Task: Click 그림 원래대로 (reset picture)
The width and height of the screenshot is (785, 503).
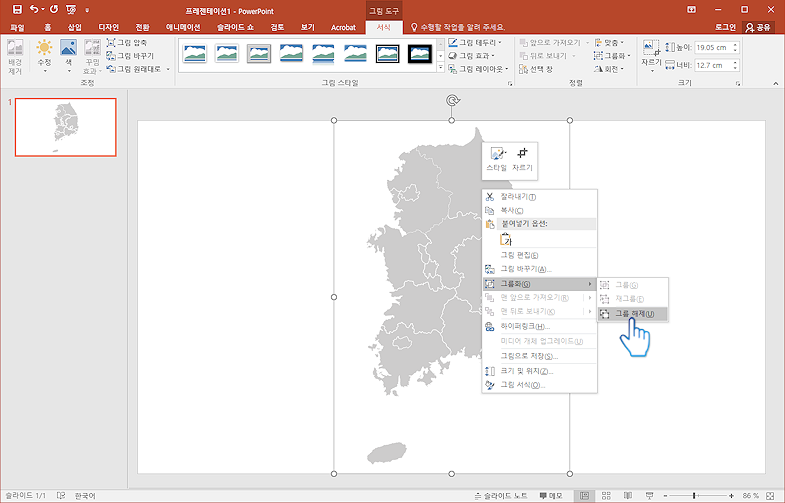Action: 138,69
